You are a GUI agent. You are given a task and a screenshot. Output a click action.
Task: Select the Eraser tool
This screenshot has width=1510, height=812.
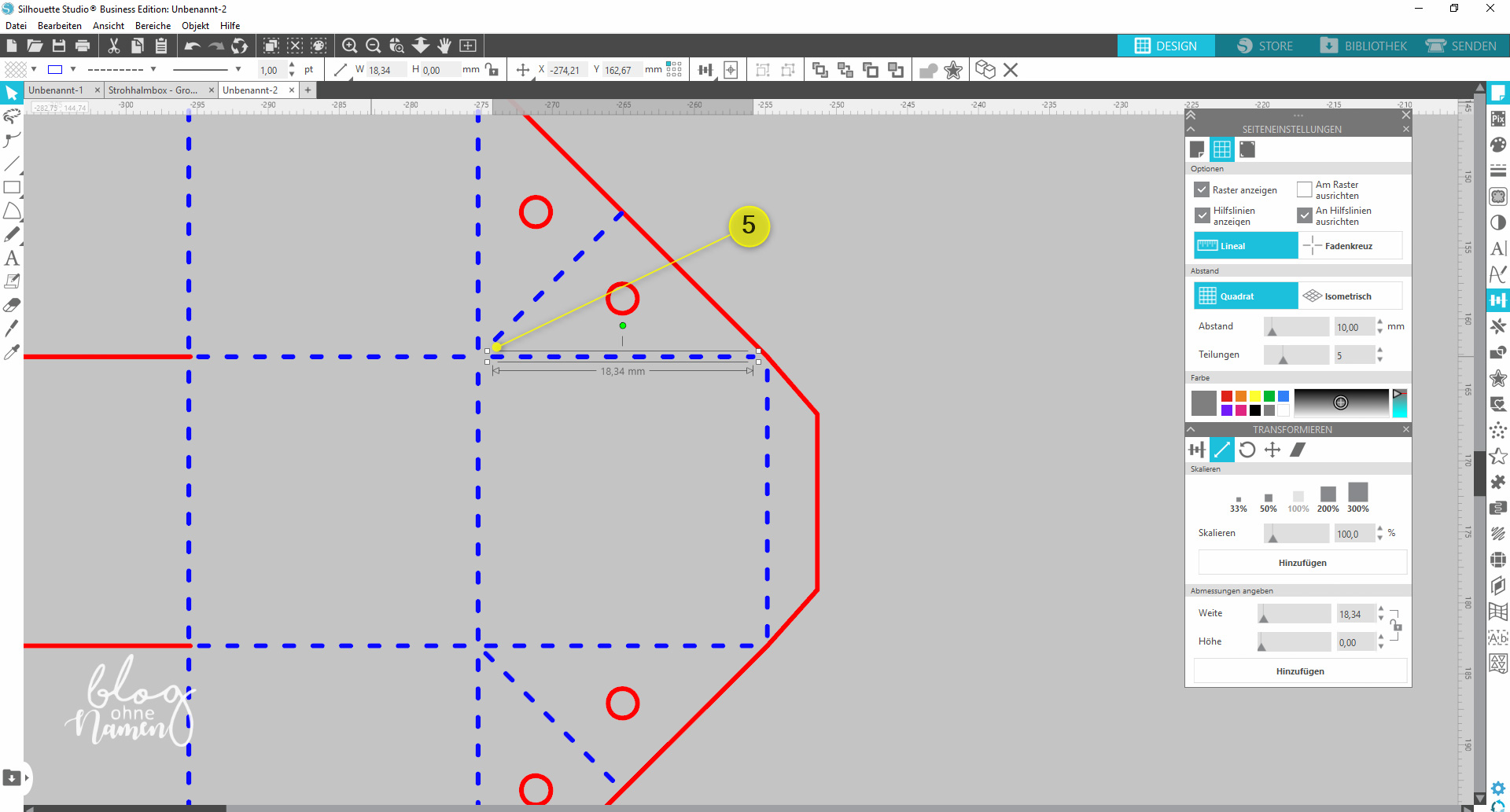click(x=12, y=305)
